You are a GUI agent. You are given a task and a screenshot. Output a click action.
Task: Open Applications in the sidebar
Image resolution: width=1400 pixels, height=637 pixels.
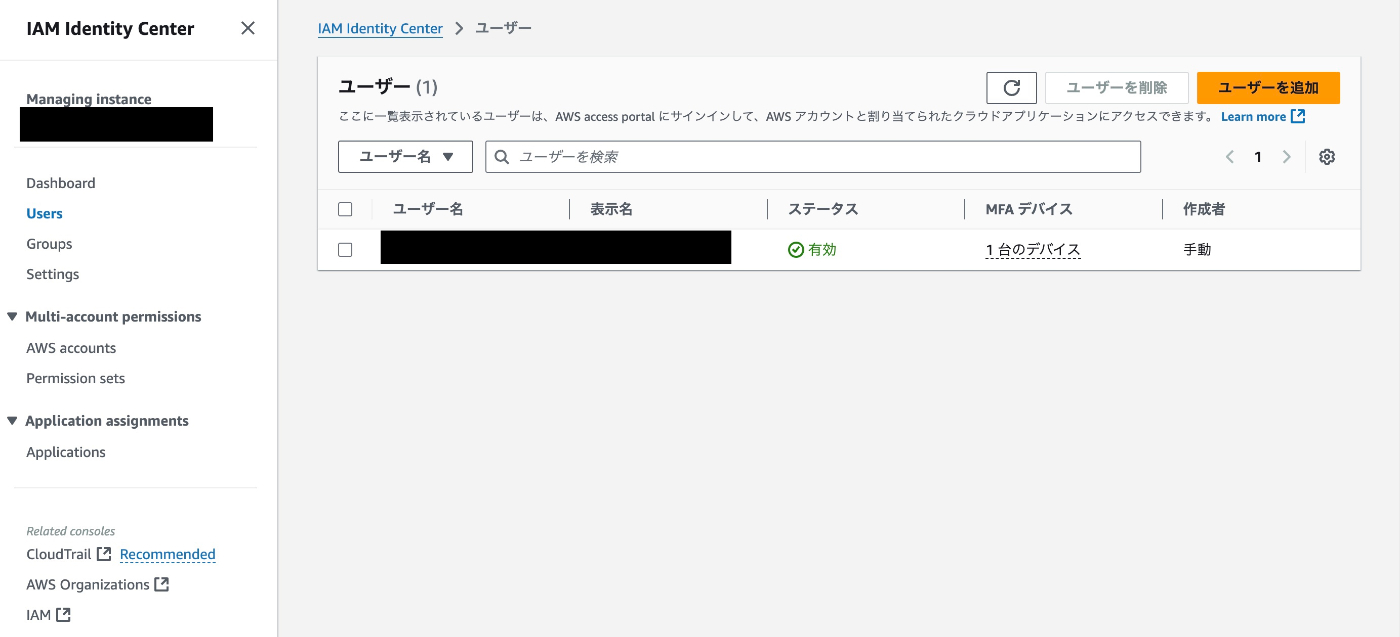[66, 452]
